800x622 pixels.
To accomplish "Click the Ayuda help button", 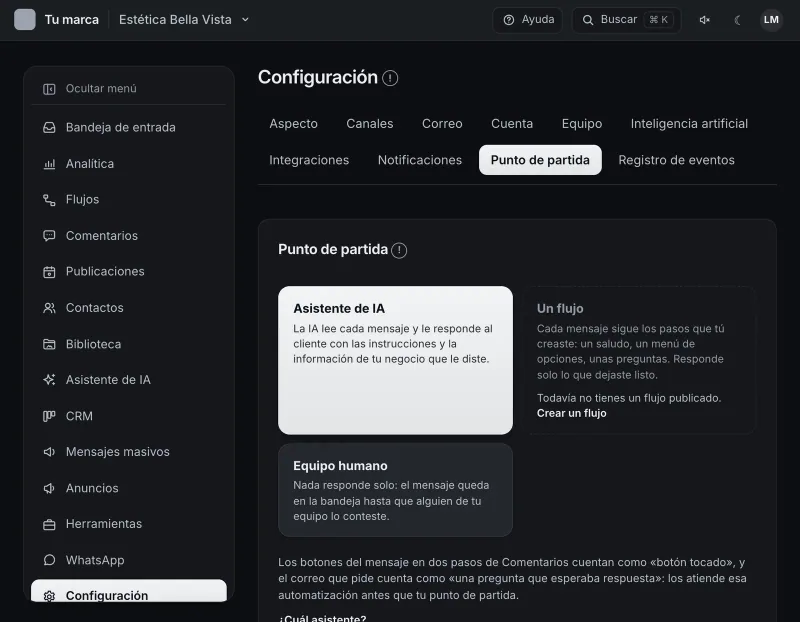I will (528, 20).
